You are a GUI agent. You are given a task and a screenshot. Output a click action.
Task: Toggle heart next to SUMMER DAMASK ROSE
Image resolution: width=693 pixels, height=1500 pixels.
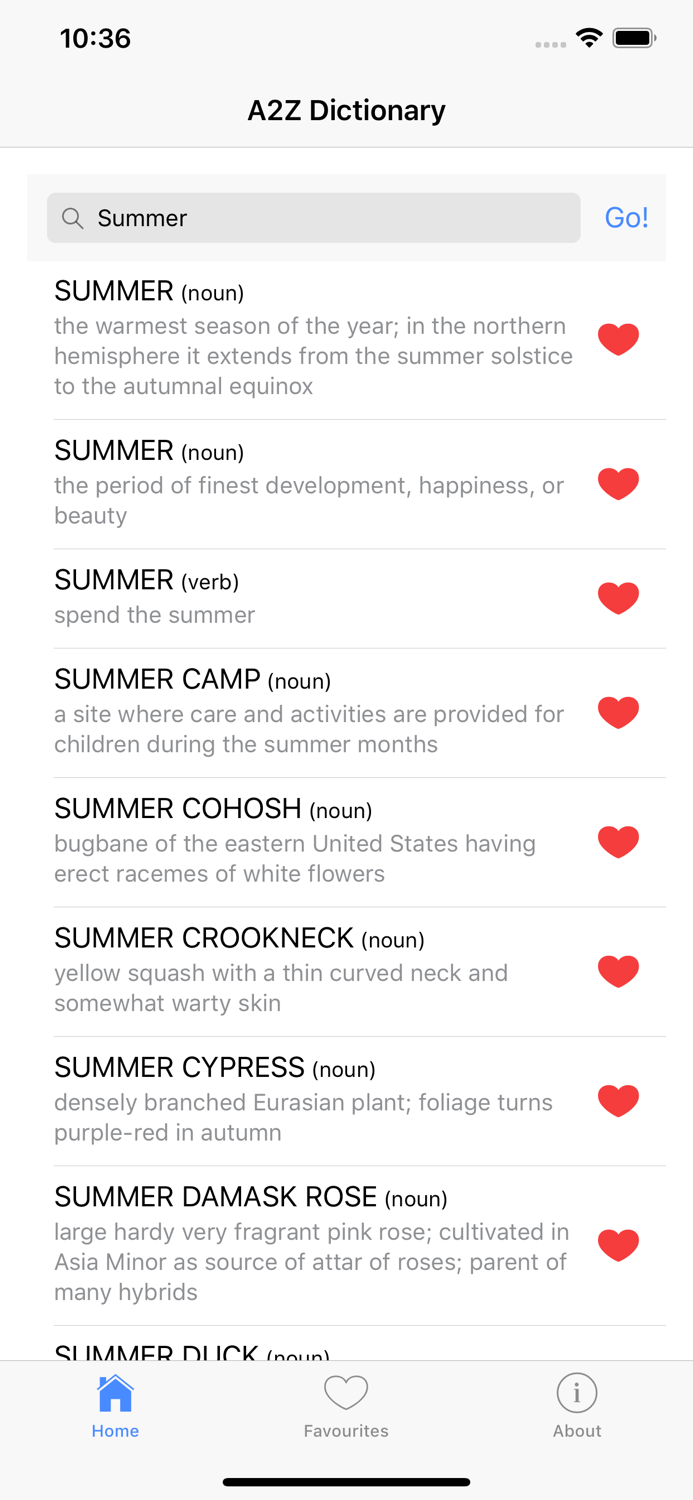[618, 1245]
